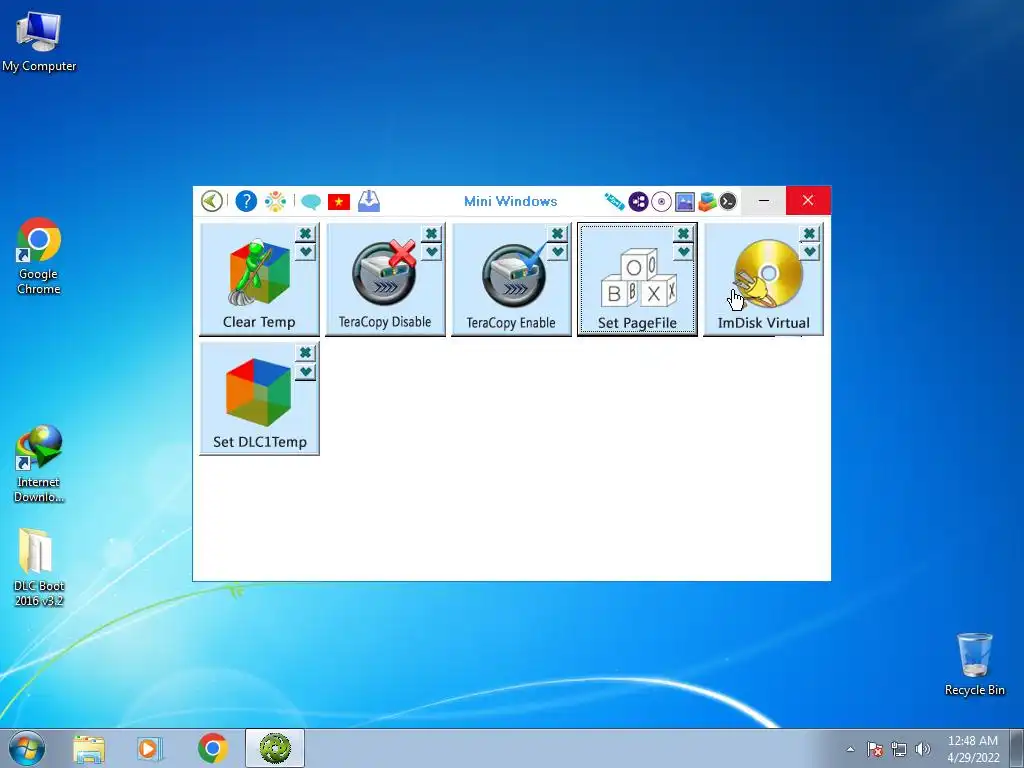Click the X mark on ImDisk Virtual tile

pos(809,233)
